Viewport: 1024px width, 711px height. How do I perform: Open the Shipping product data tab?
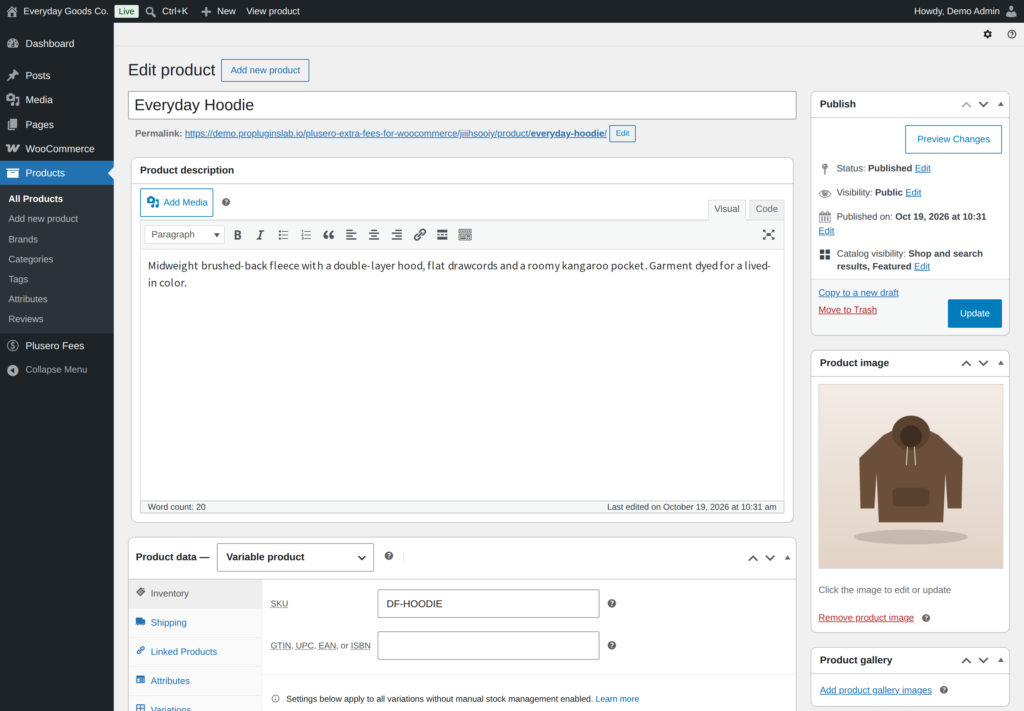click(195, 622)
